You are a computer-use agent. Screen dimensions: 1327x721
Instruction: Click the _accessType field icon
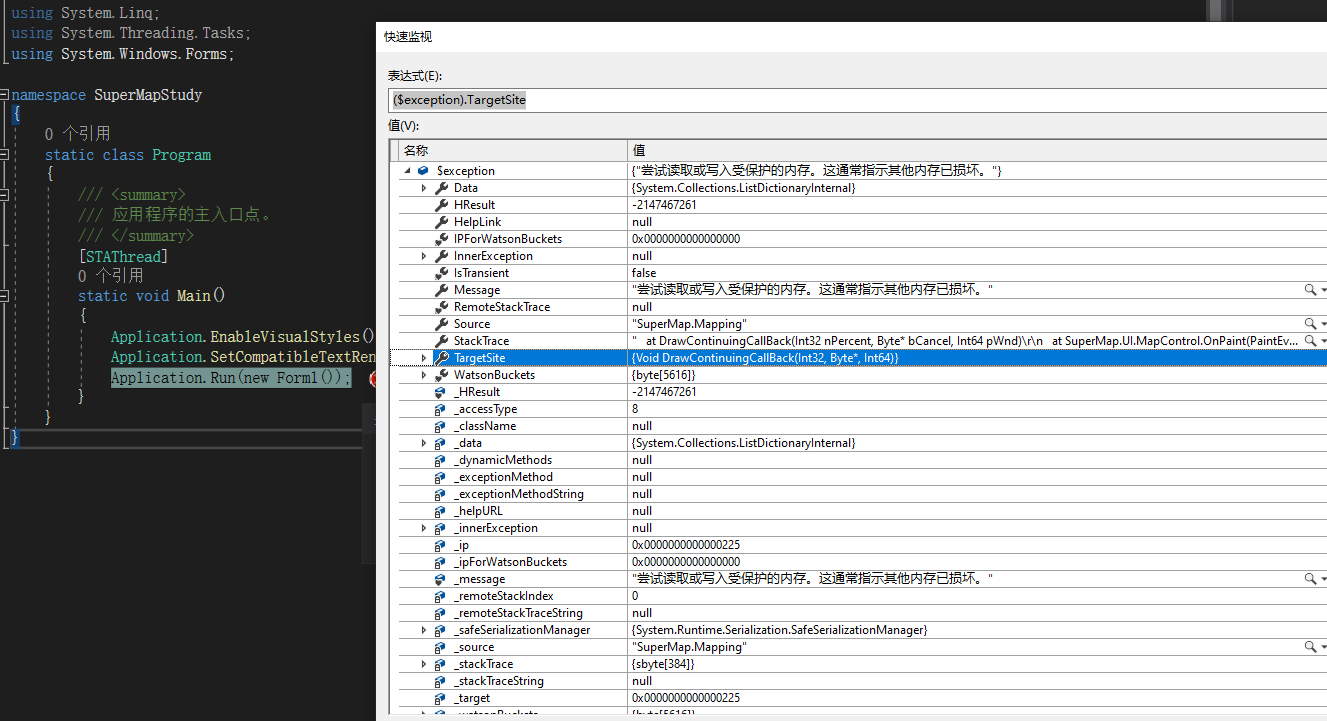[441, 409]
